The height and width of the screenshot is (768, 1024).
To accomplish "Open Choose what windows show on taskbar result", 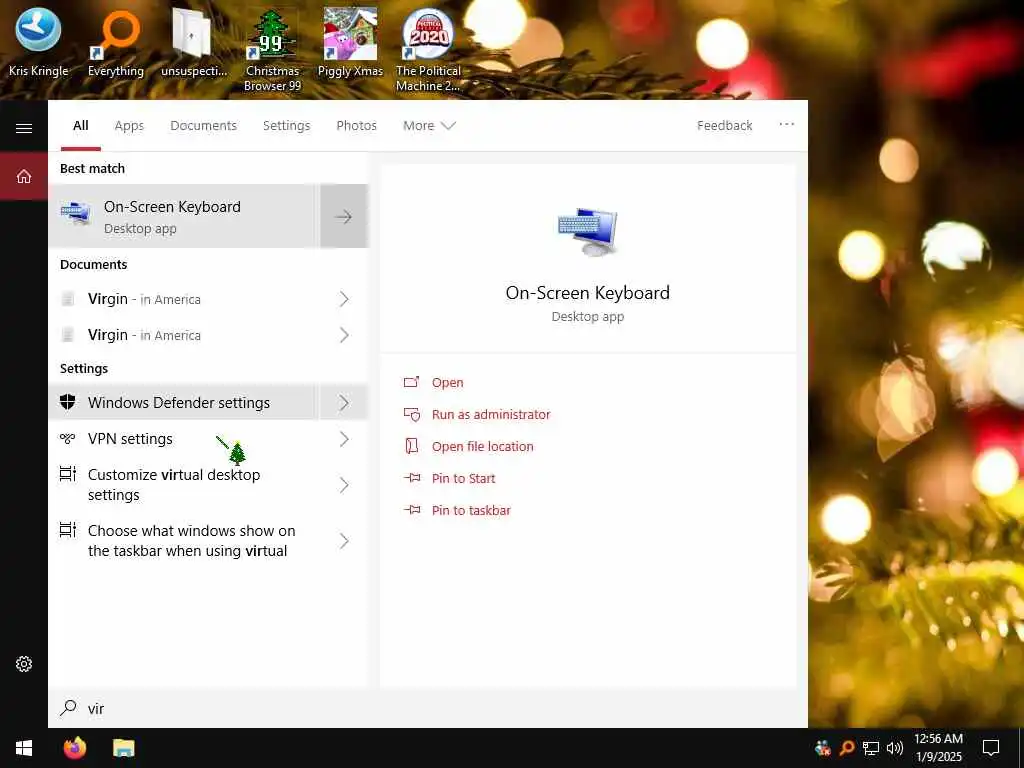I will coord(184,541).
